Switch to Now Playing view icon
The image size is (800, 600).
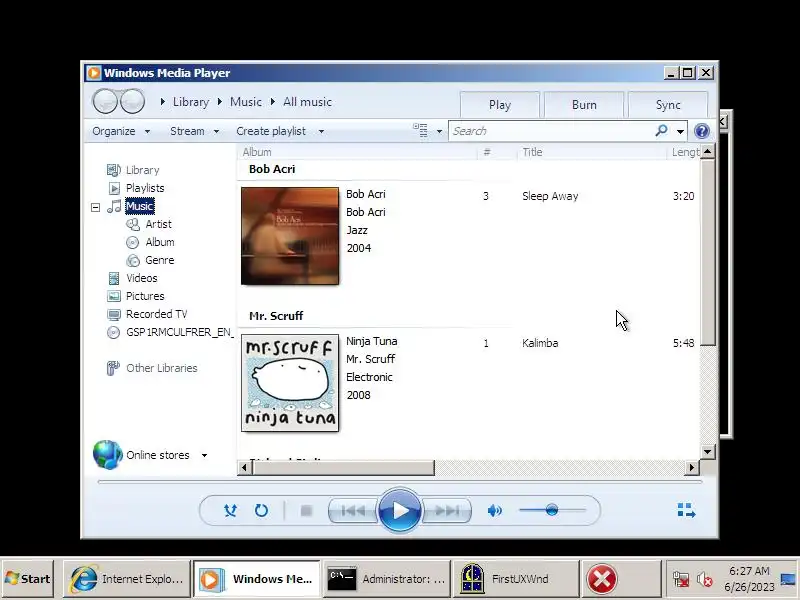click(686, 510)
